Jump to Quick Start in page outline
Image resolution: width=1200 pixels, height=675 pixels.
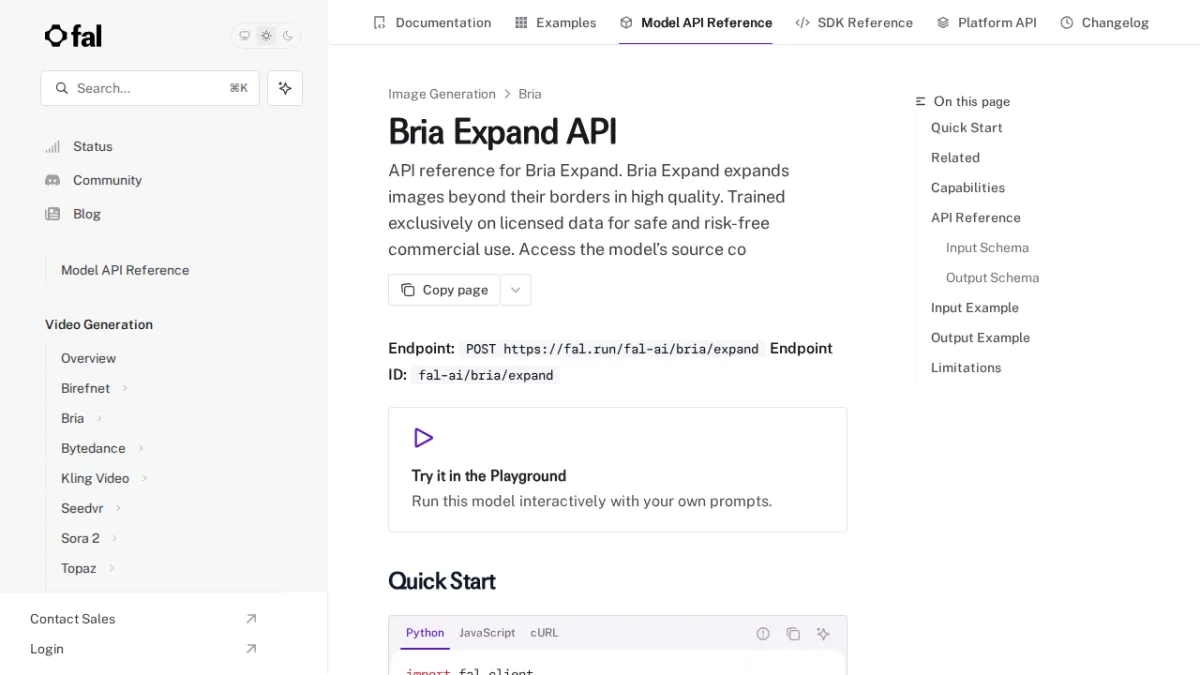coord(966,128)
